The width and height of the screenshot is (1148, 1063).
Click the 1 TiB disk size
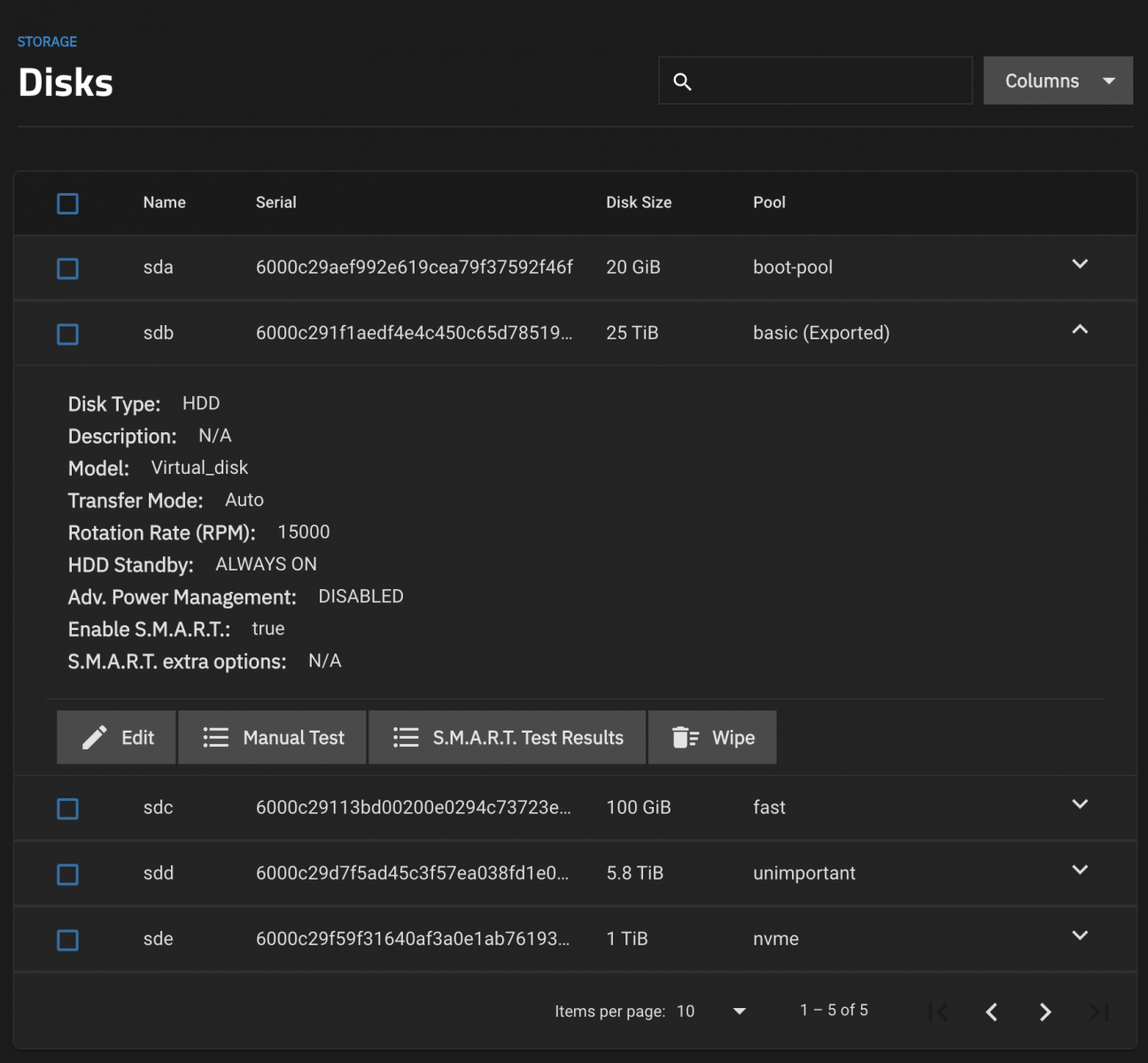point(627,939)
